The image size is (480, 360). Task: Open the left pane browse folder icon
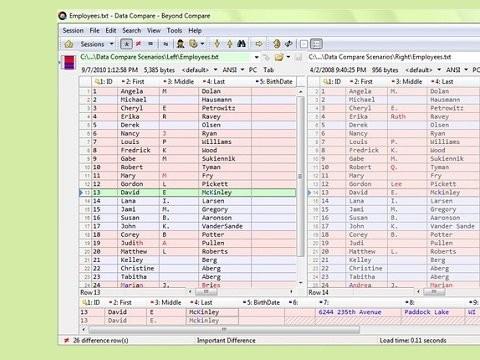click(x=279, y=57)
